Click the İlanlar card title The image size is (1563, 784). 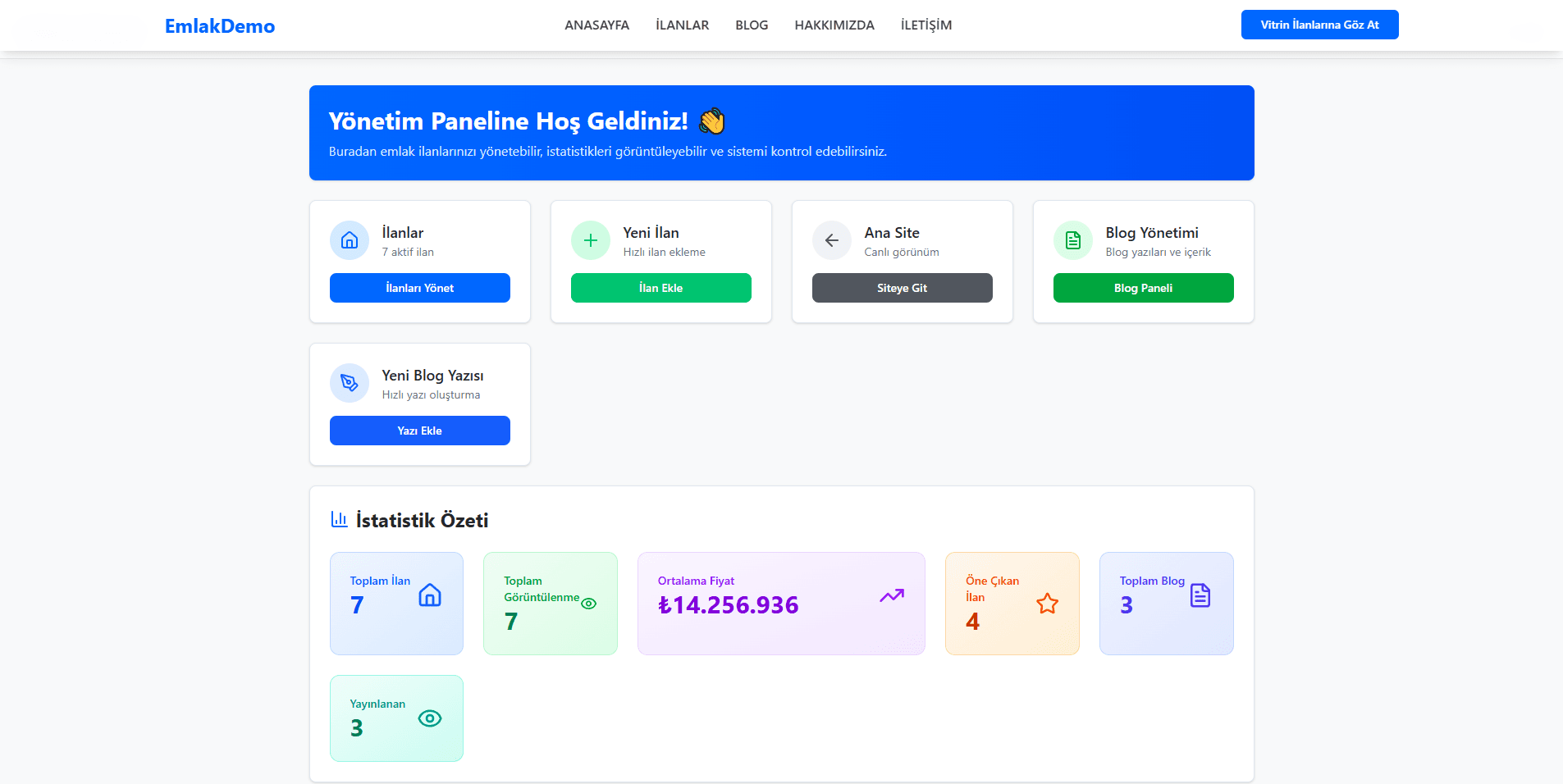coord(403,233)
